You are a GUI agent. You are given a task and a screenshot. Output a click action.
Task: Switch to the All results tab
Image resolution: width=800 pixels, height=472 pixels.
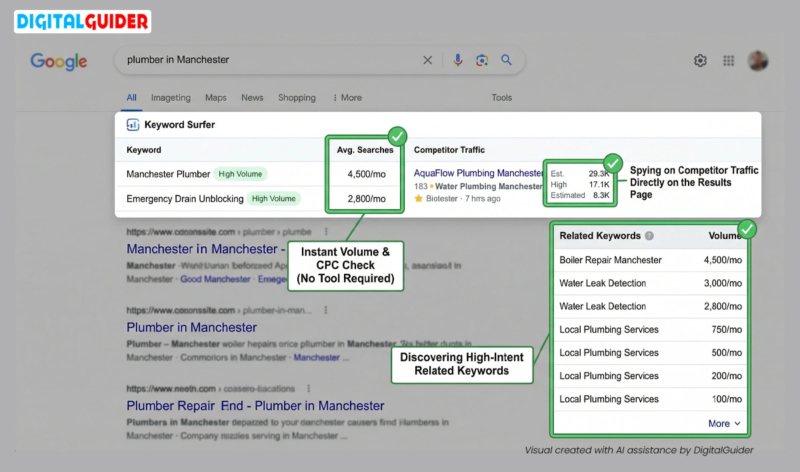click(131, 97)
